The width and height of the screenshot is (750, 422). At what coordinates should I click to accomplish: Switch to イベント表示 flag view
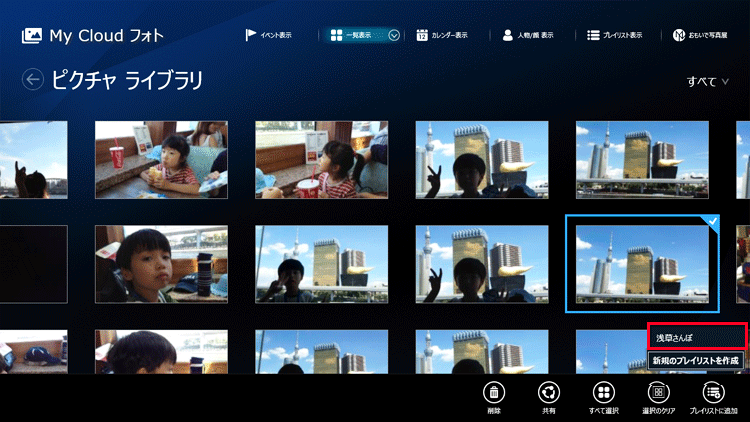(x=268, y=35)
